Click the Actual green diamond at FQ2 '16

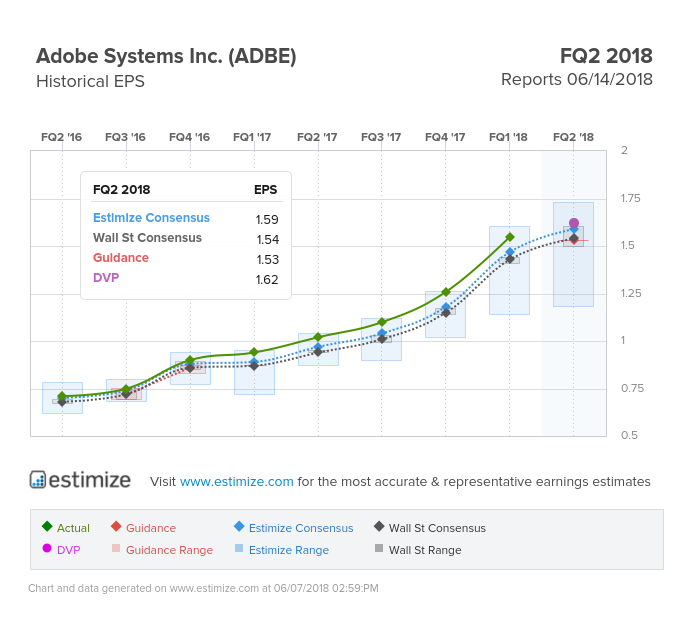62,396
